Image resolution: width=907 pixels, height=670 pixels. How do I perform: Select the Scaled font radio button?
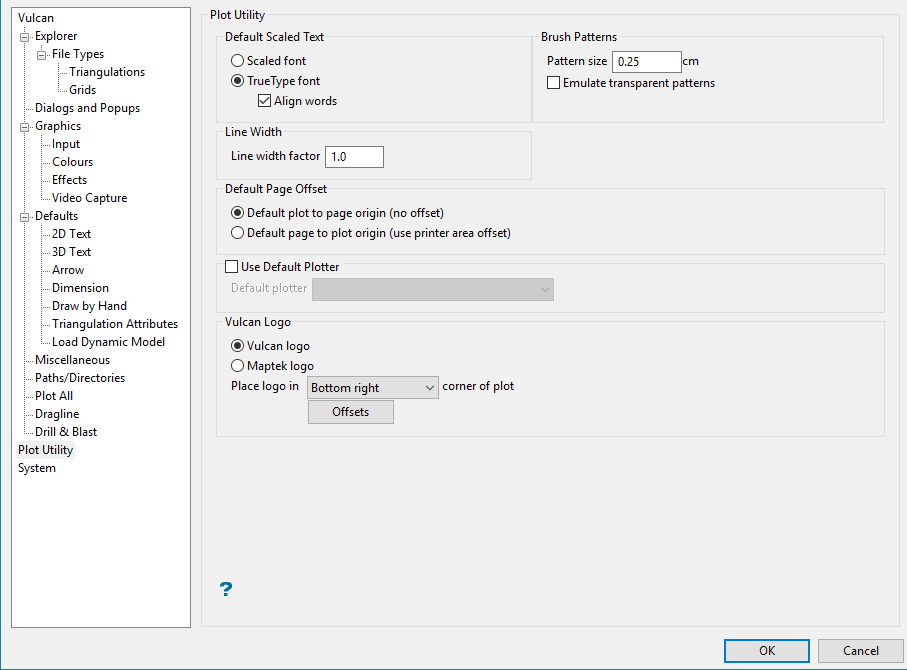(x=237, y=61)
